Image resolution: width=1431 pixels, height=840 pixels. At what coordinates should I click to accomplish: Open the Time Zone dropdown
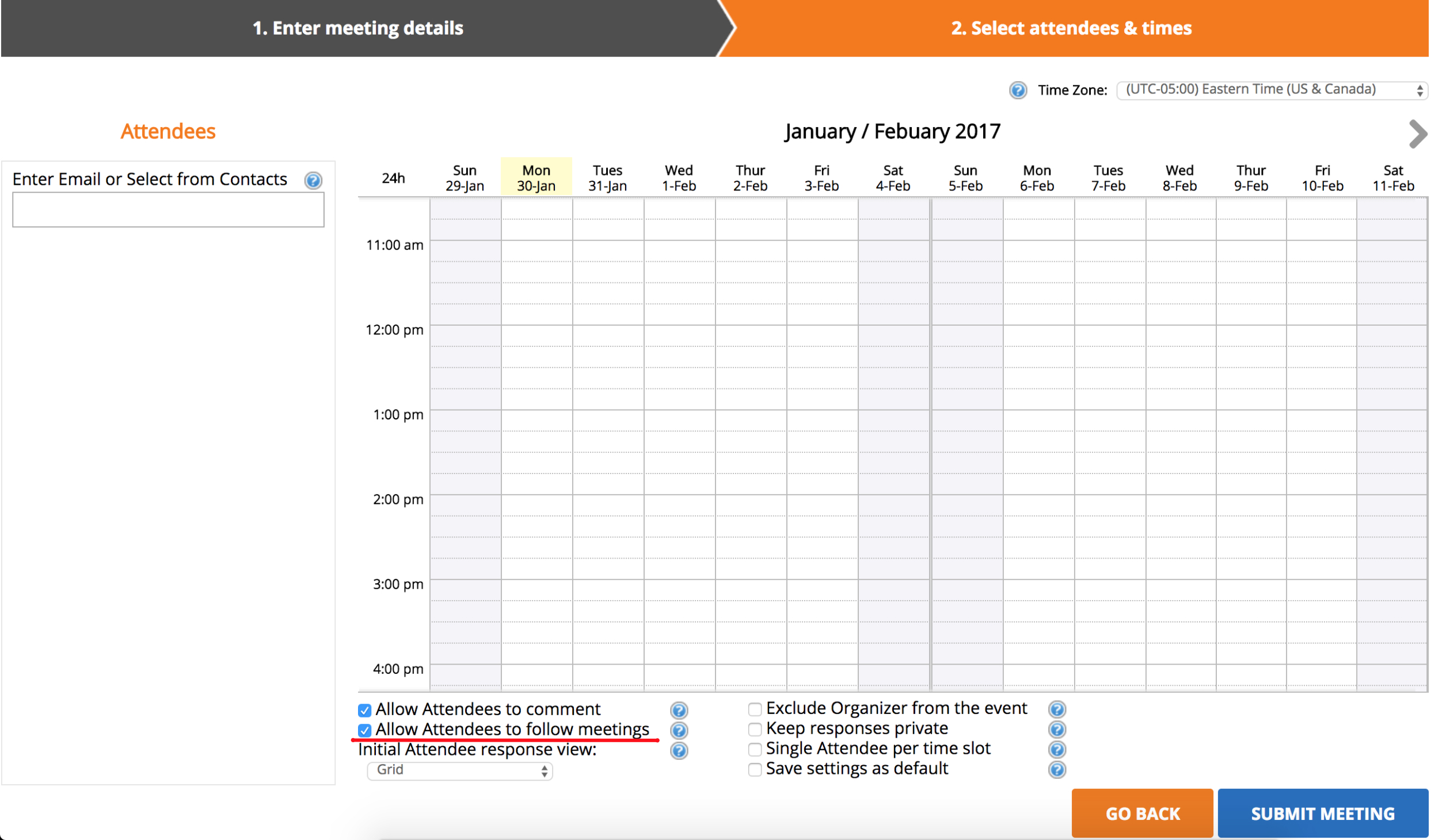coord(1272,90)
